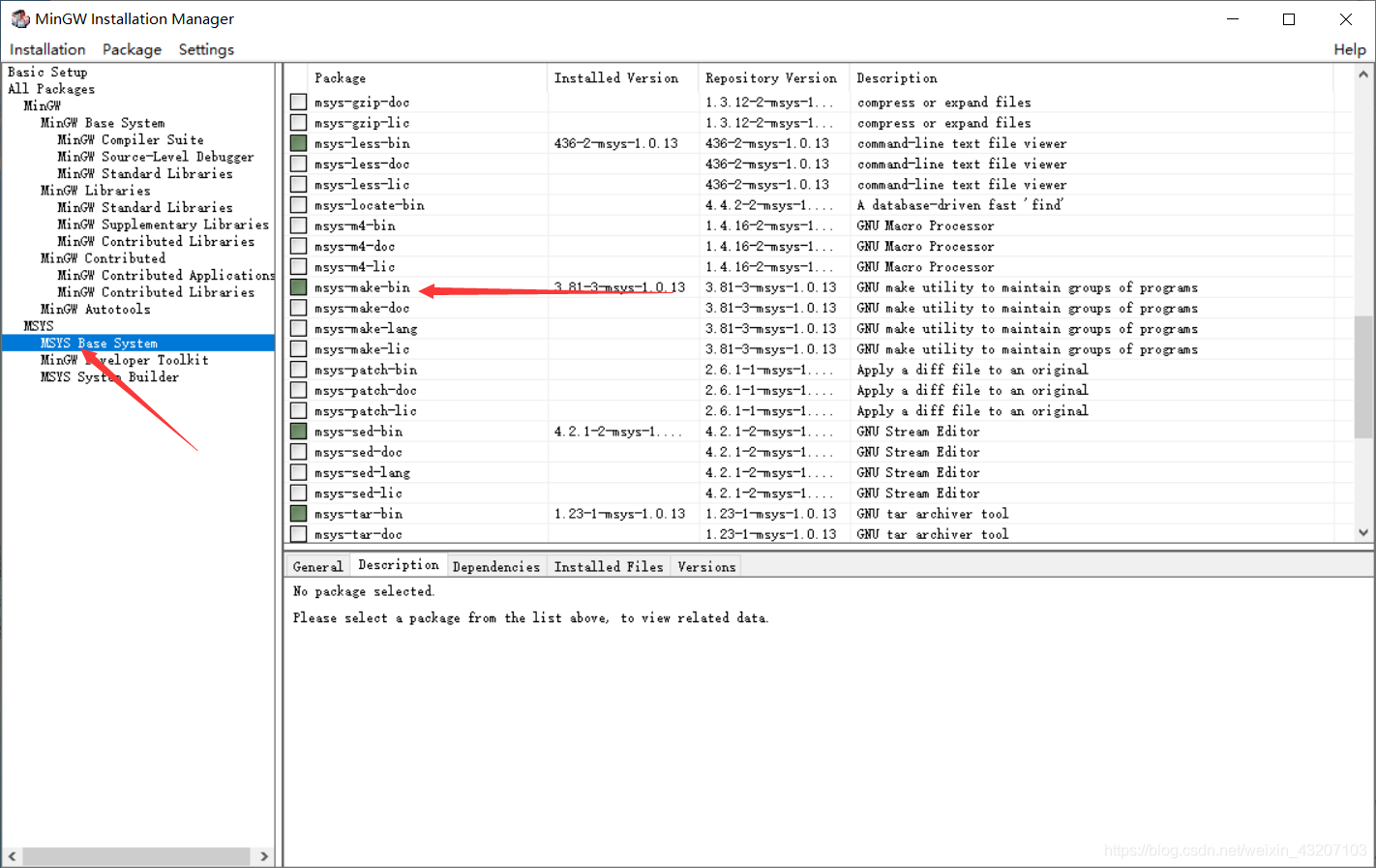The width and height of the screenshot is (1376, 868).
Task: Select the msys-tar-bin package name
Action: tap(358, 514)
